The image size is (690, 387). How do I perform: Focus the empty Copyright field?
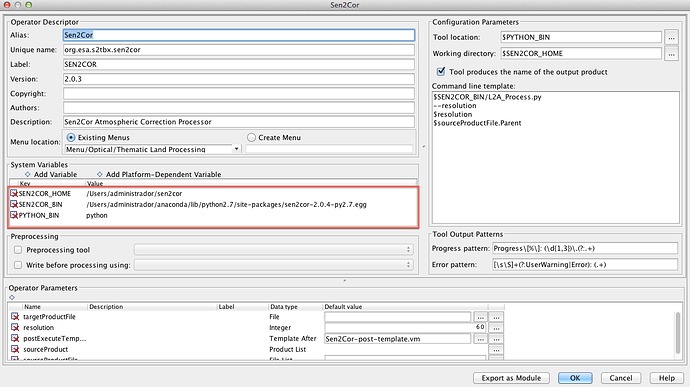pos(239,93)
